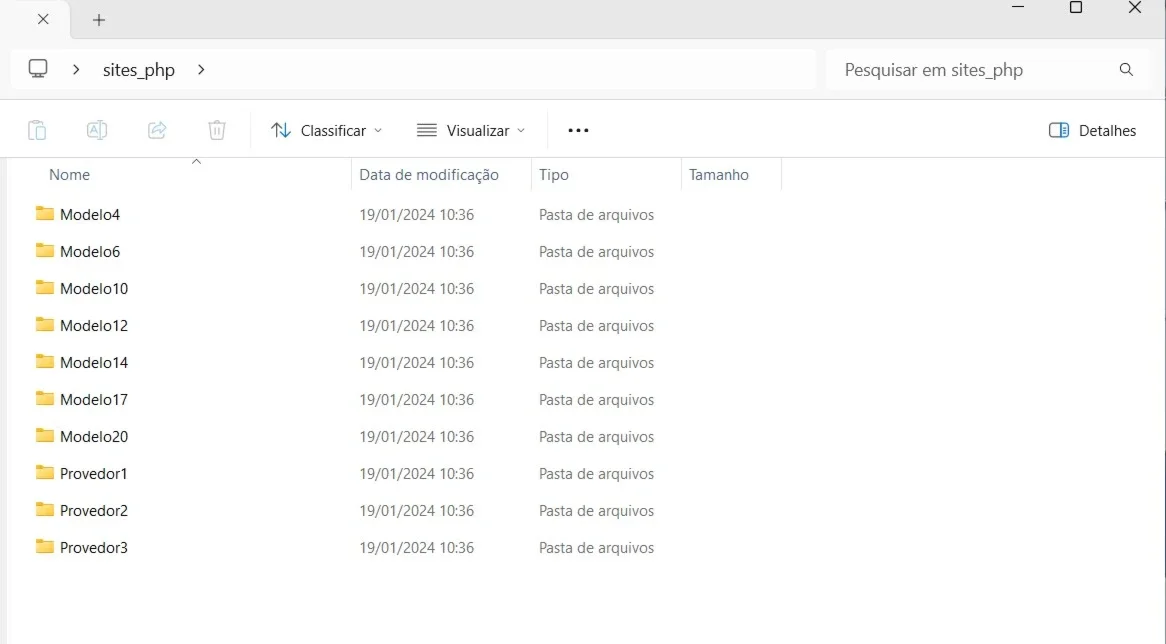Screen dimensions: 1166x644
Task: Click Pasta de arquivos type for Modelo12
Action: click(x=596, y=326)
